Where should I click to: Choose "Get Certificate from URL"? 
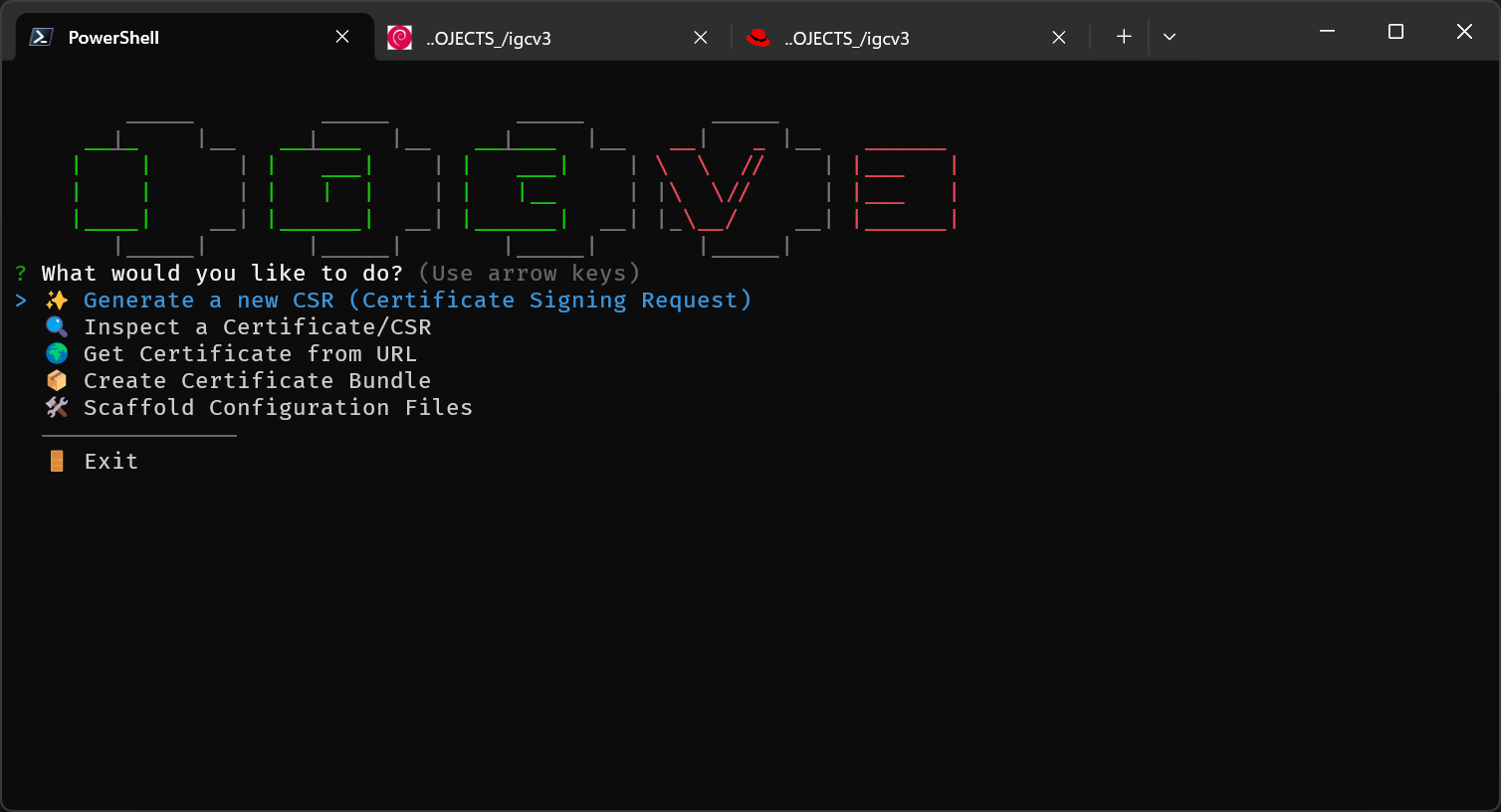[x=249, y=352]
